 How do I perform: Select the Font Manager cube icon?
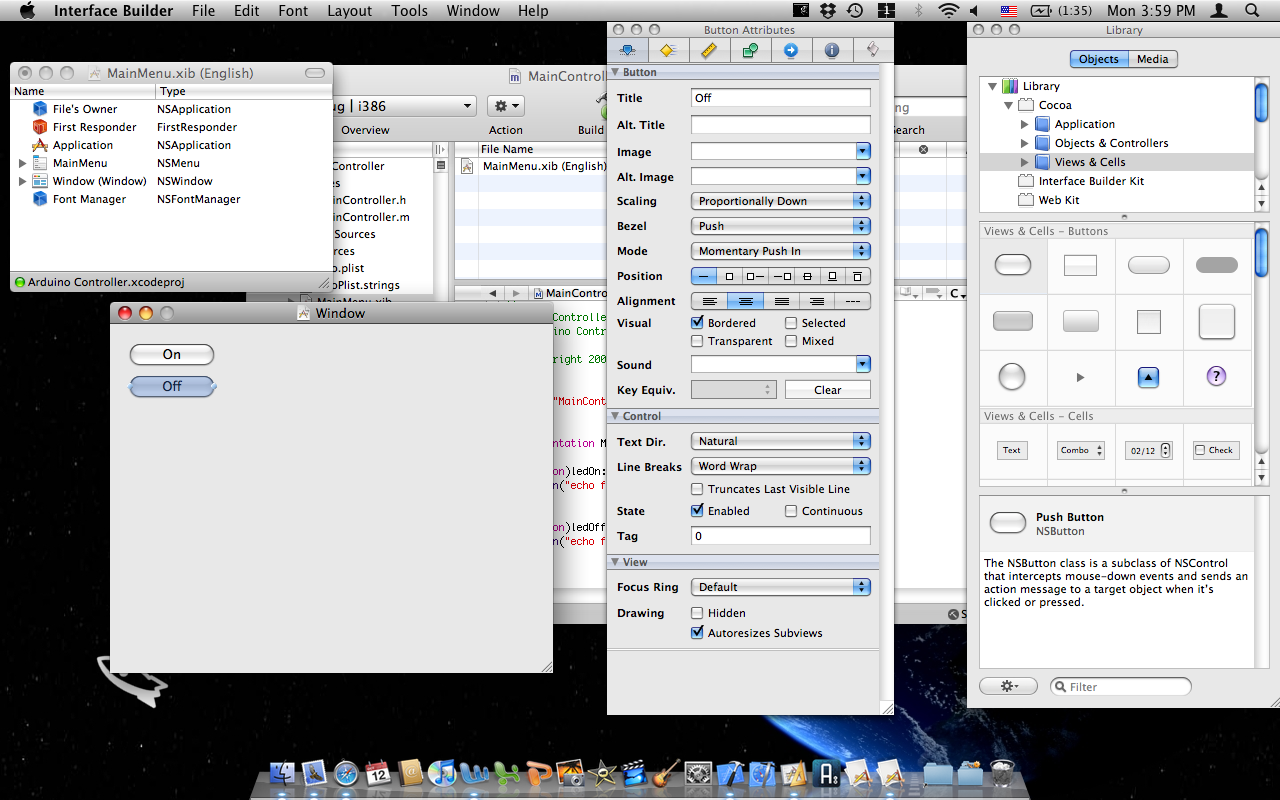click(x=40, y=199)
